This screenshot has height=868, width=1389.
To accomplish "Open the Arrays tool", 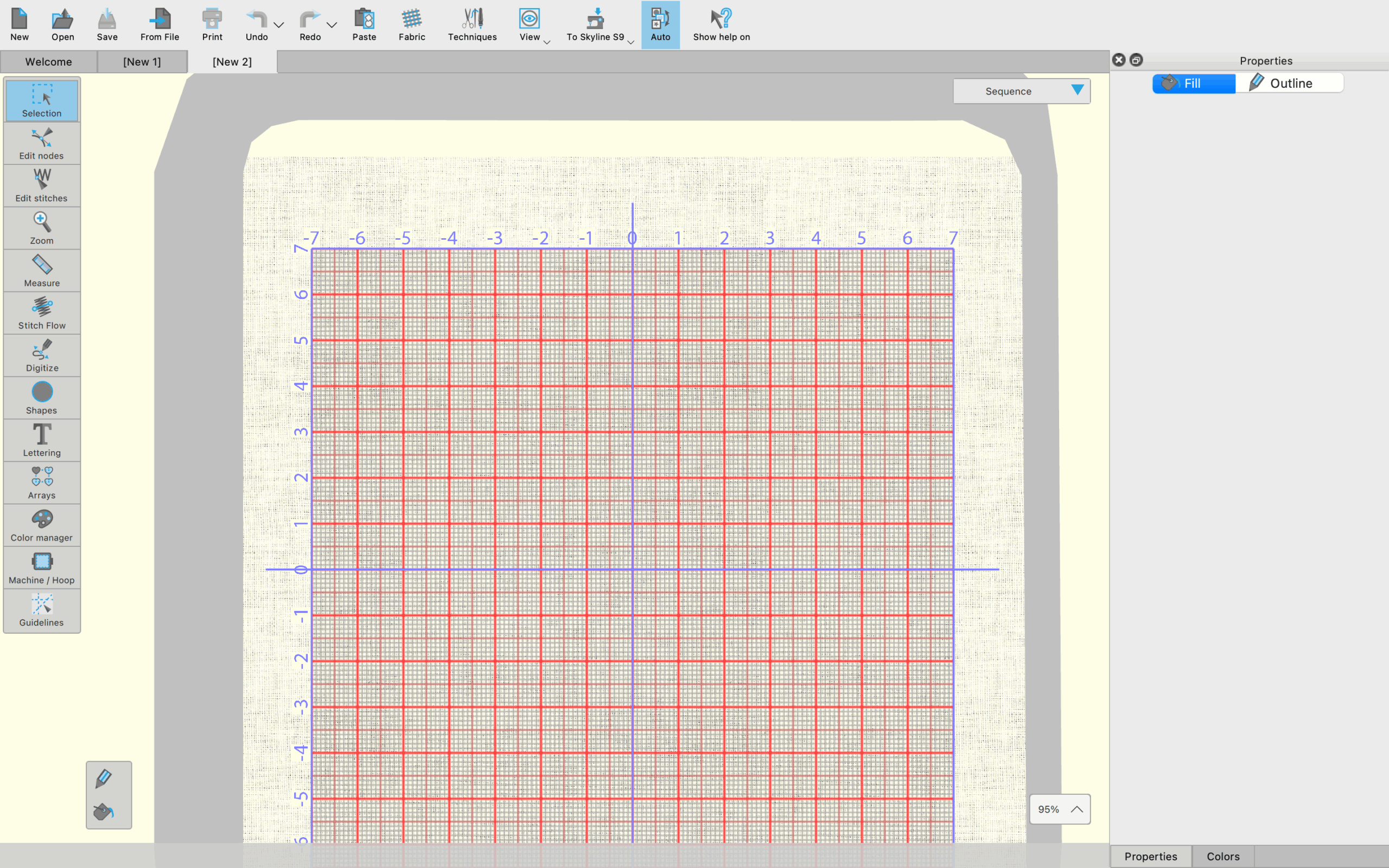I will coord(41,483).
